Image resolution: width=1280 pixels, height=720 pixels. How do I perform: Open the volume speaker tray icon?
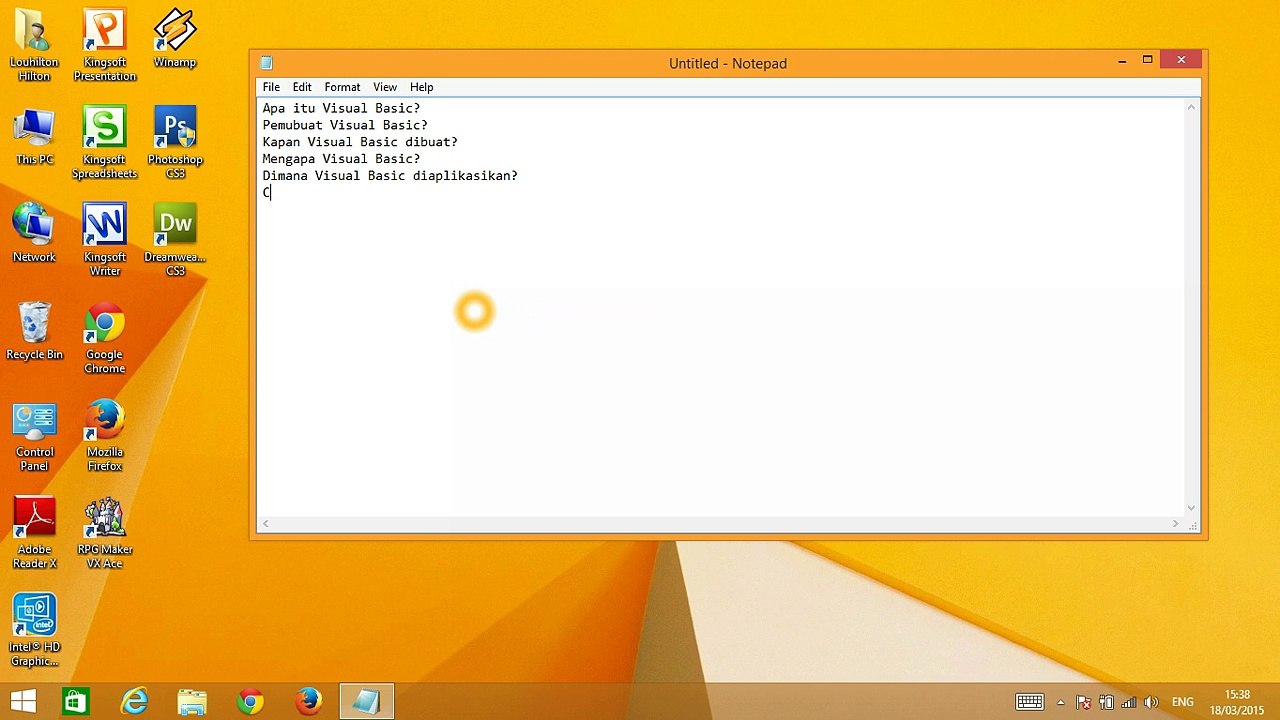1151,702
